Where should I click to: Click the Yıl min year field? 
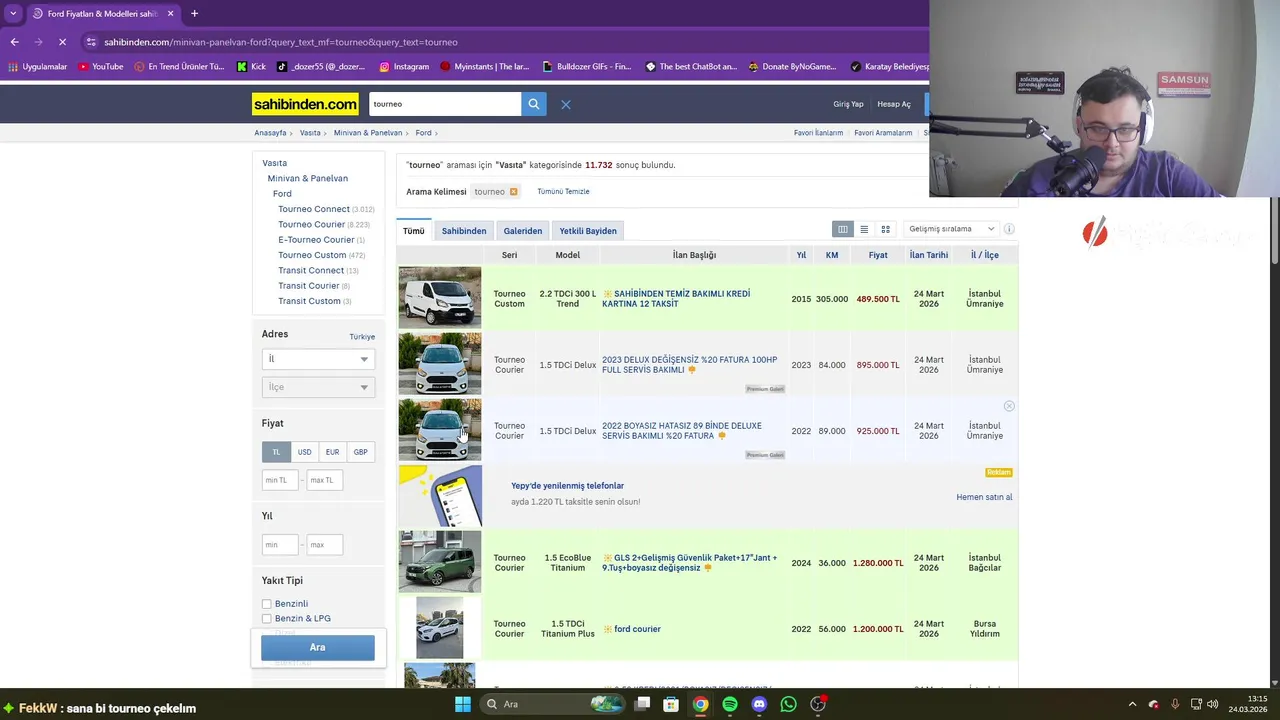pyautogui.click(x=280, y=545)
